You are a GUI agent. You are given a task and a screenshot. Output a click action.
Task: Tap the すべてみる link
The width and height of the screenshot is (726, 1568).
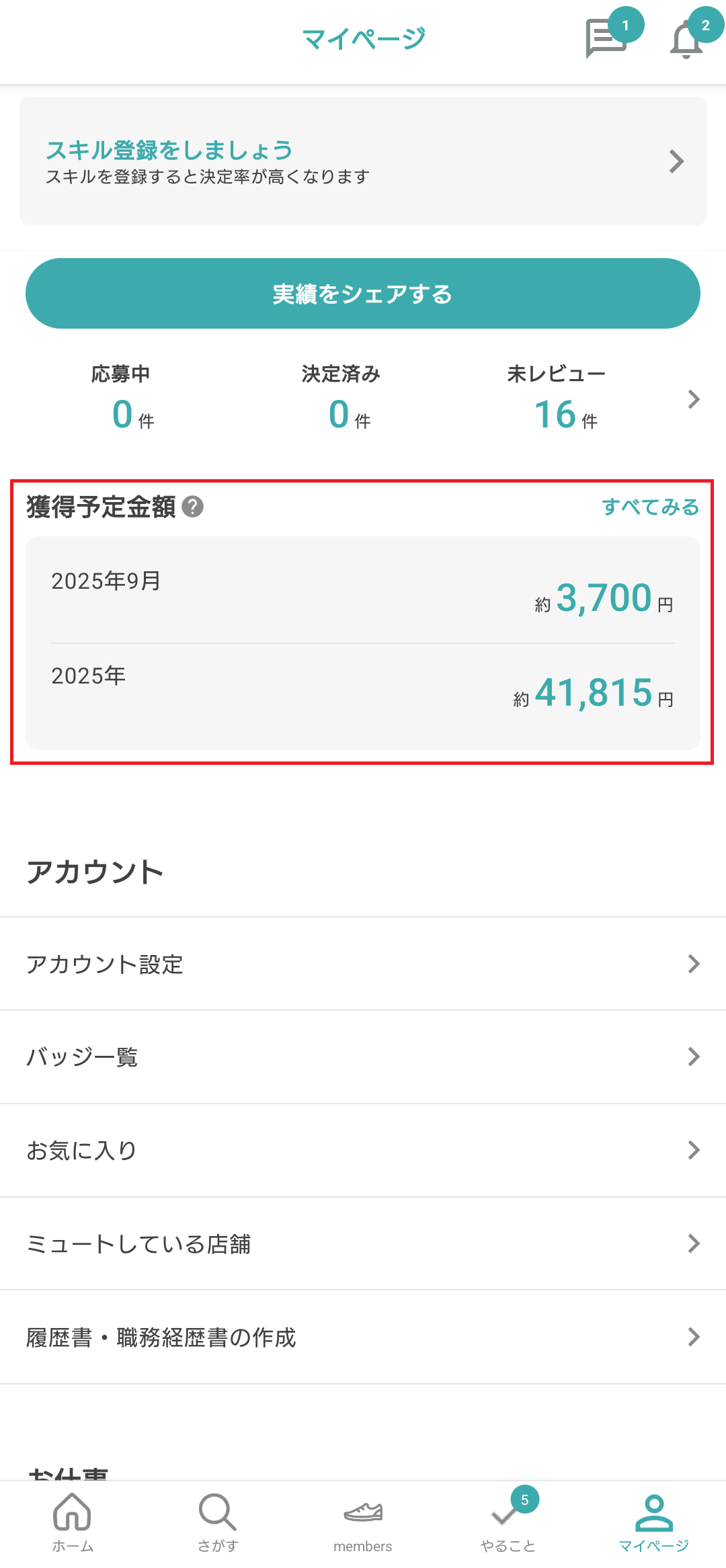[x=650, y=507]
